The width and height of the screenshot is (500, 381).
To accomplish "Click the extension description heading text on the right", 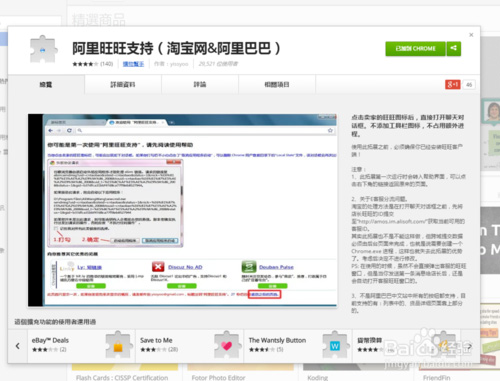I will tap(408, 126).
